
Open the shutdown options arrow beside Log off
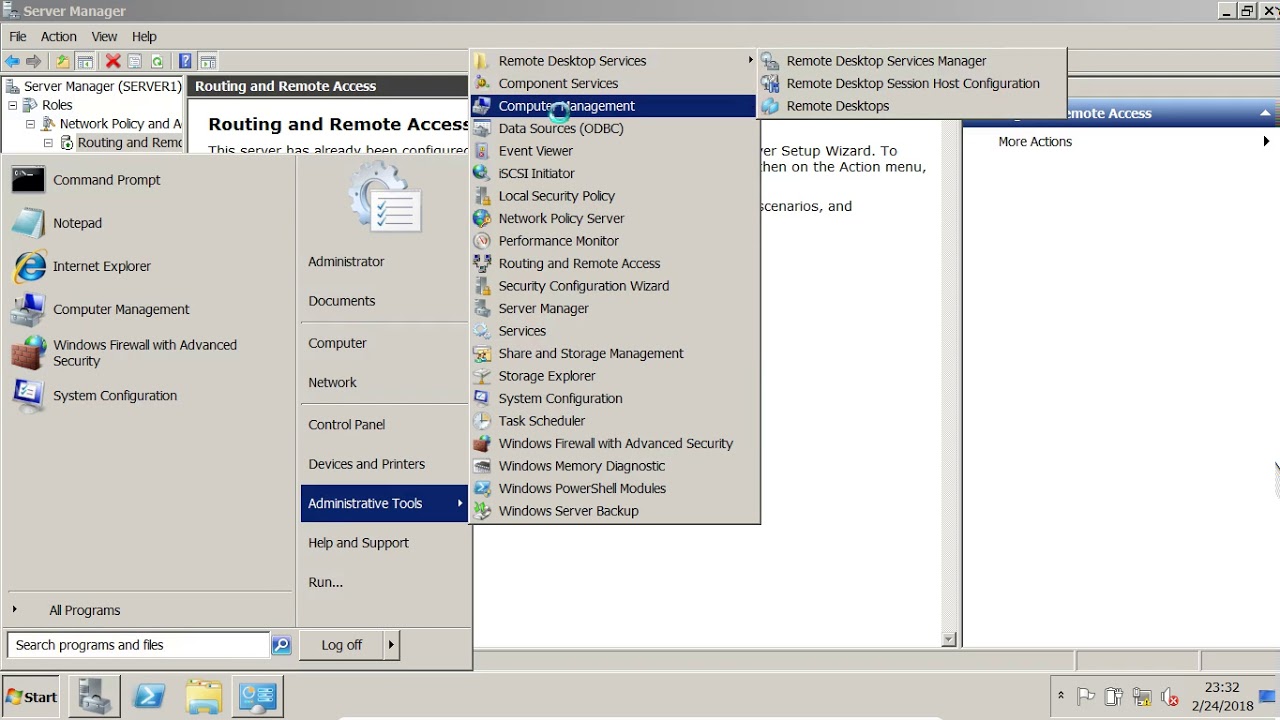(391, 645)
